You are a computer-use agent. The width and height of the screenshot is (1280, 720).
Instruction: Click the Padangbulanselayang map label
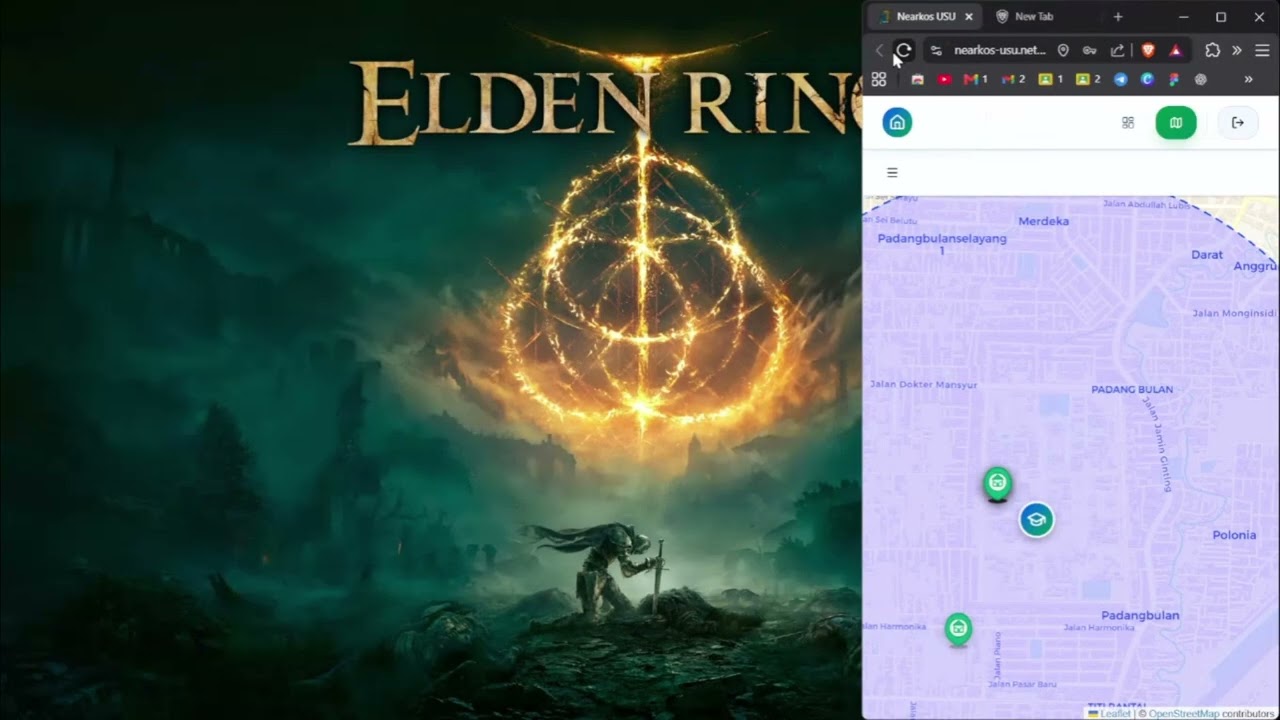tap(942, 244)
